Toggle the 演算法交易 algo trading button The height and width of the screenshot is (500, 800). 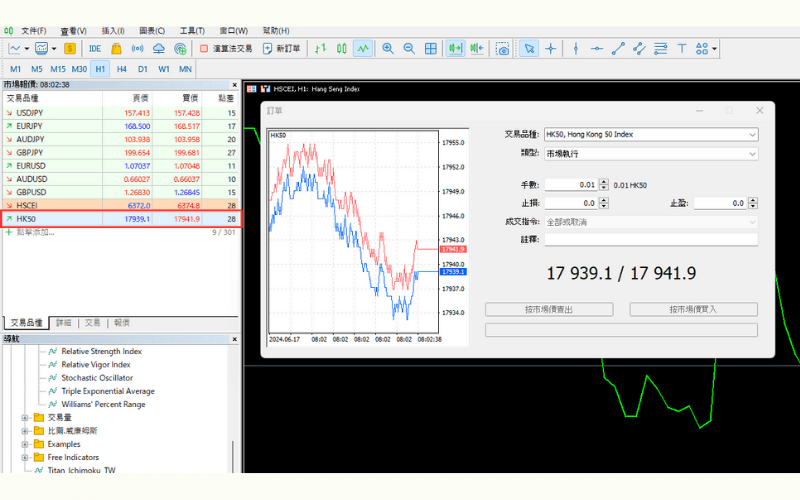[227, 48]
